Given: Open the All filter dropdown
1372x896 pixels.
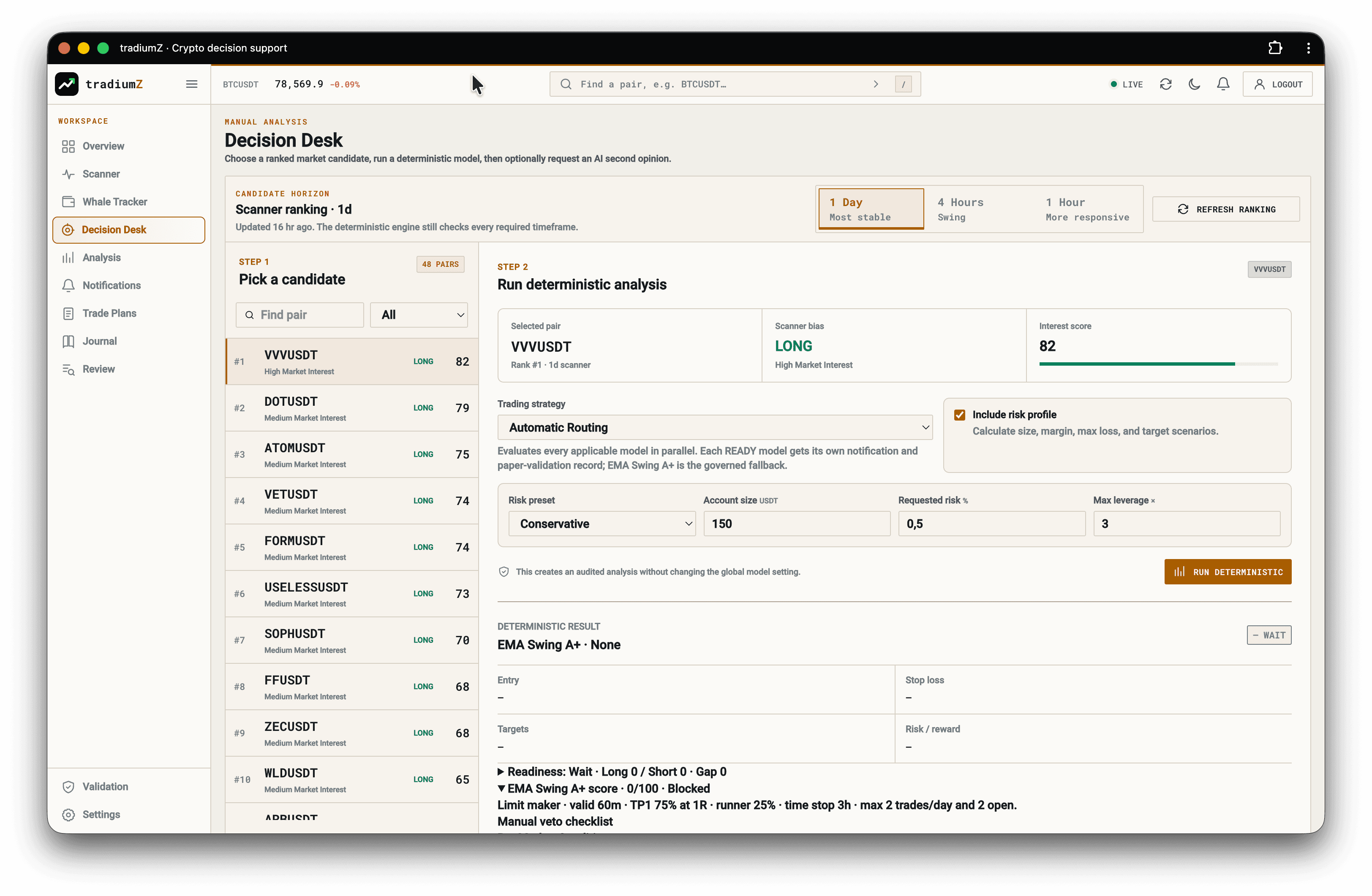Looking at the screenshot, I should pyautogui.click(x=419, y=315).
